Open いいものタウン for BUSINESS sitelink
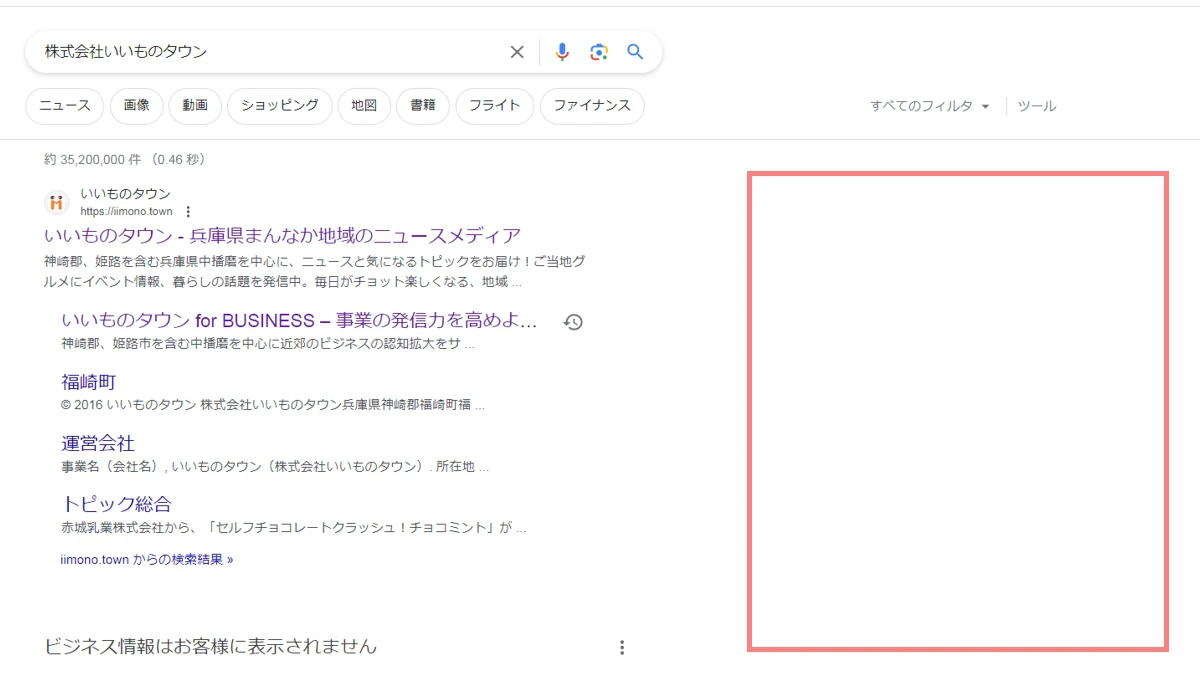The width and height of the screenshot is (1200, 675). [299, 321]
